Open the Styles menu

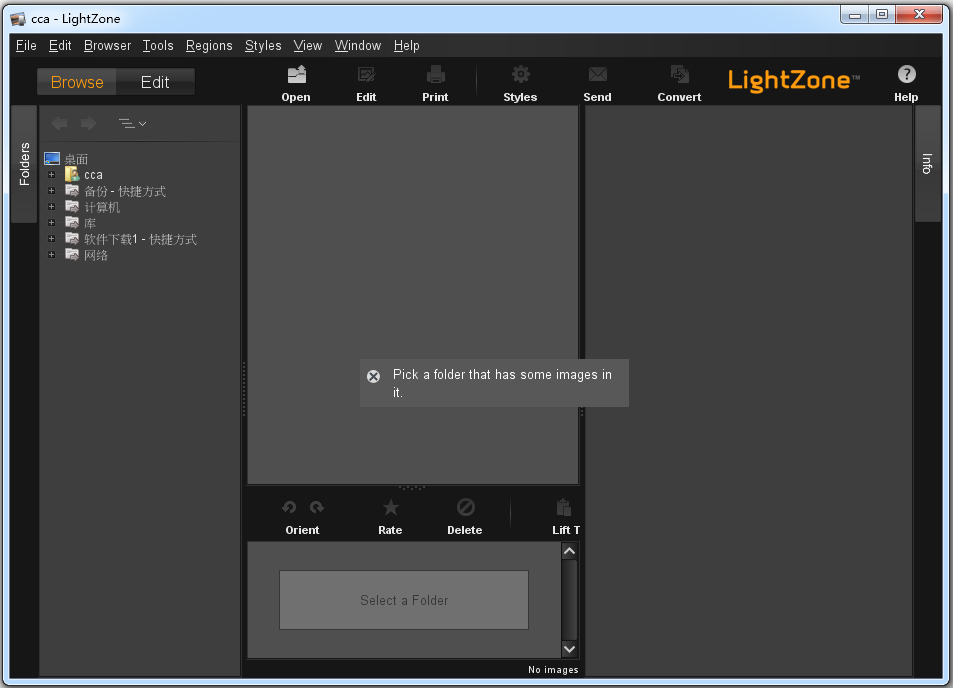point(263,46)
